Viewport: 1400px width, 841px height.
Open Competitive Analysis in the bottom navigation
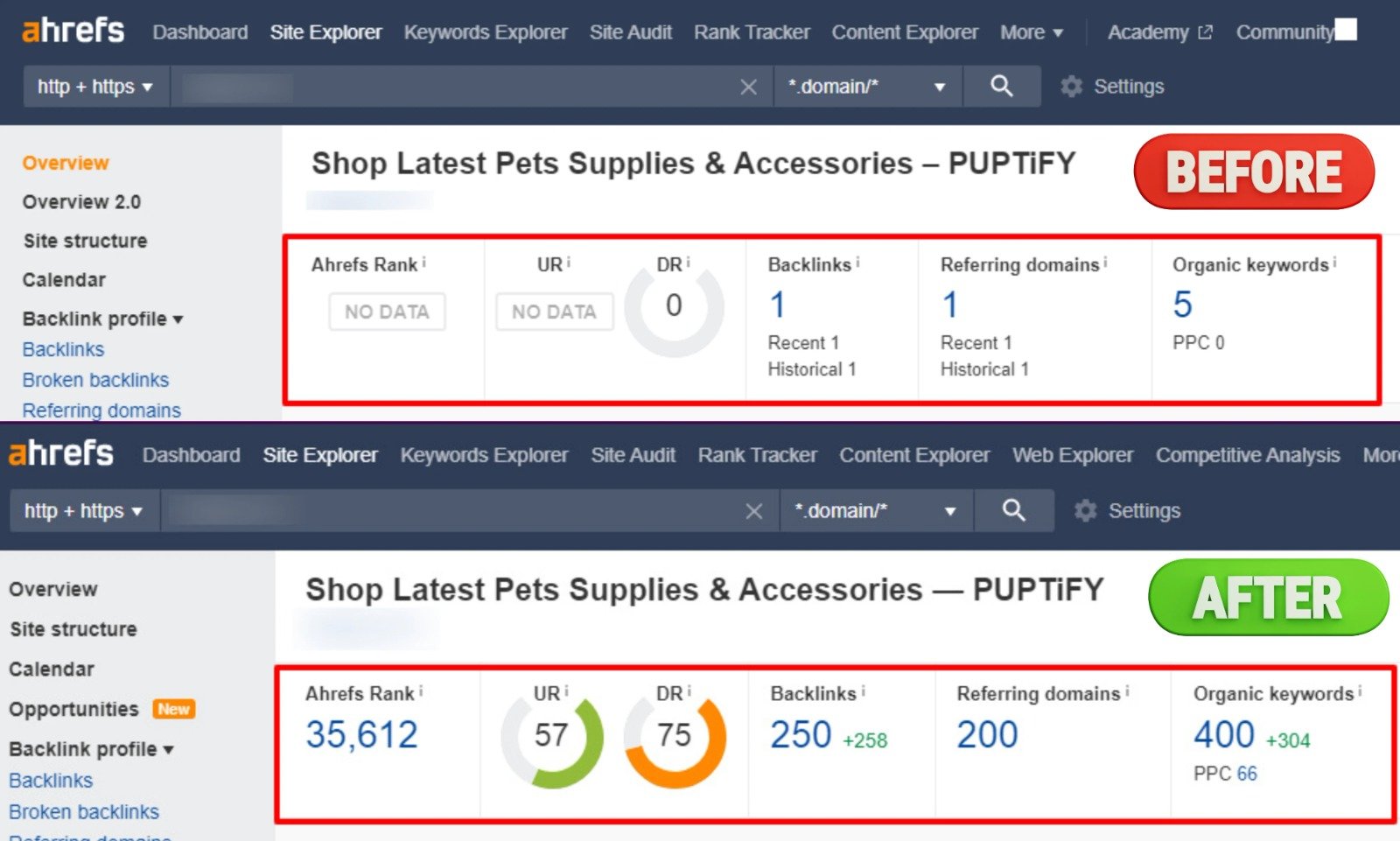coord(1247,455)
